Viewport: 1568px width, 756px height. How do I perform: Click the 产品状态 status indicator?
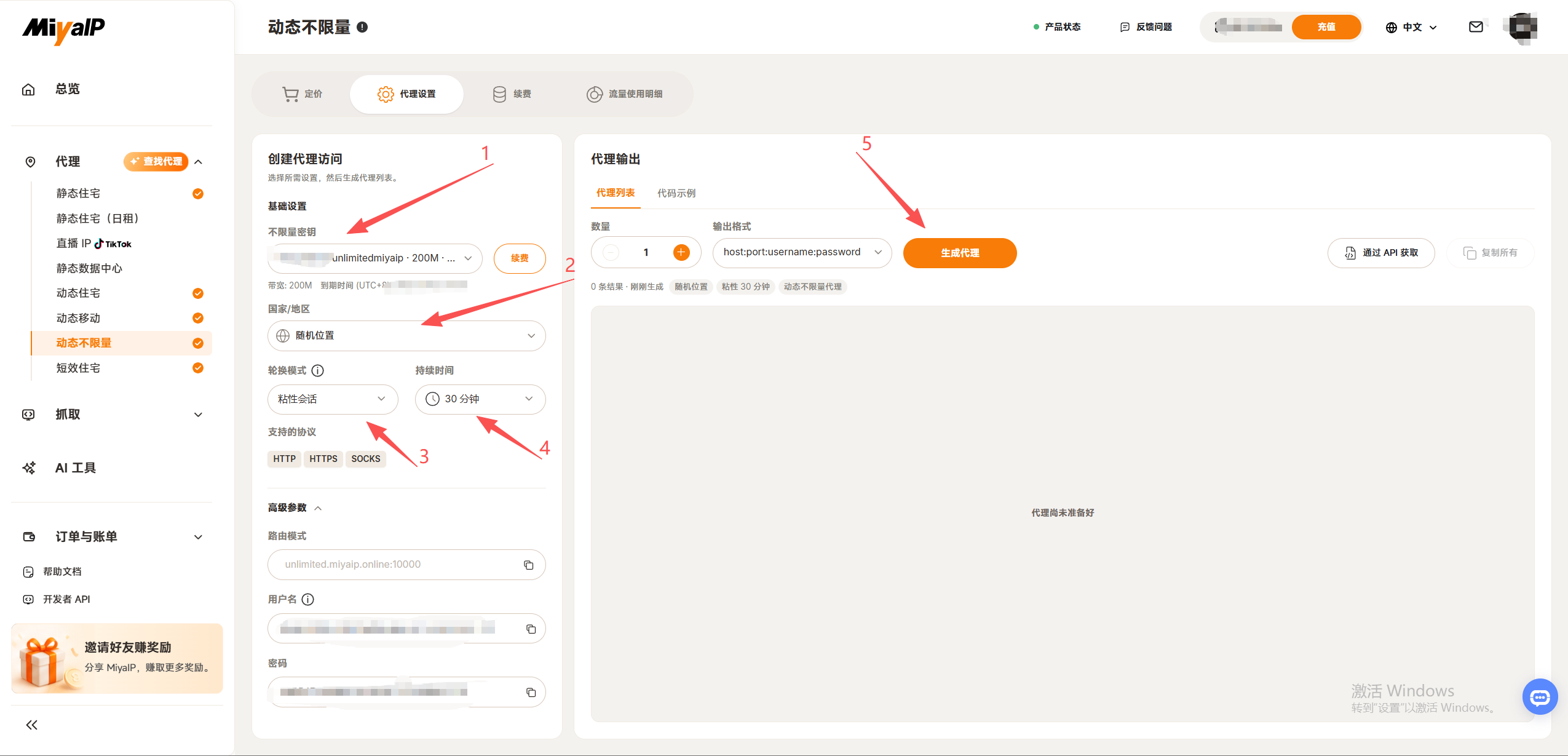1057,27
